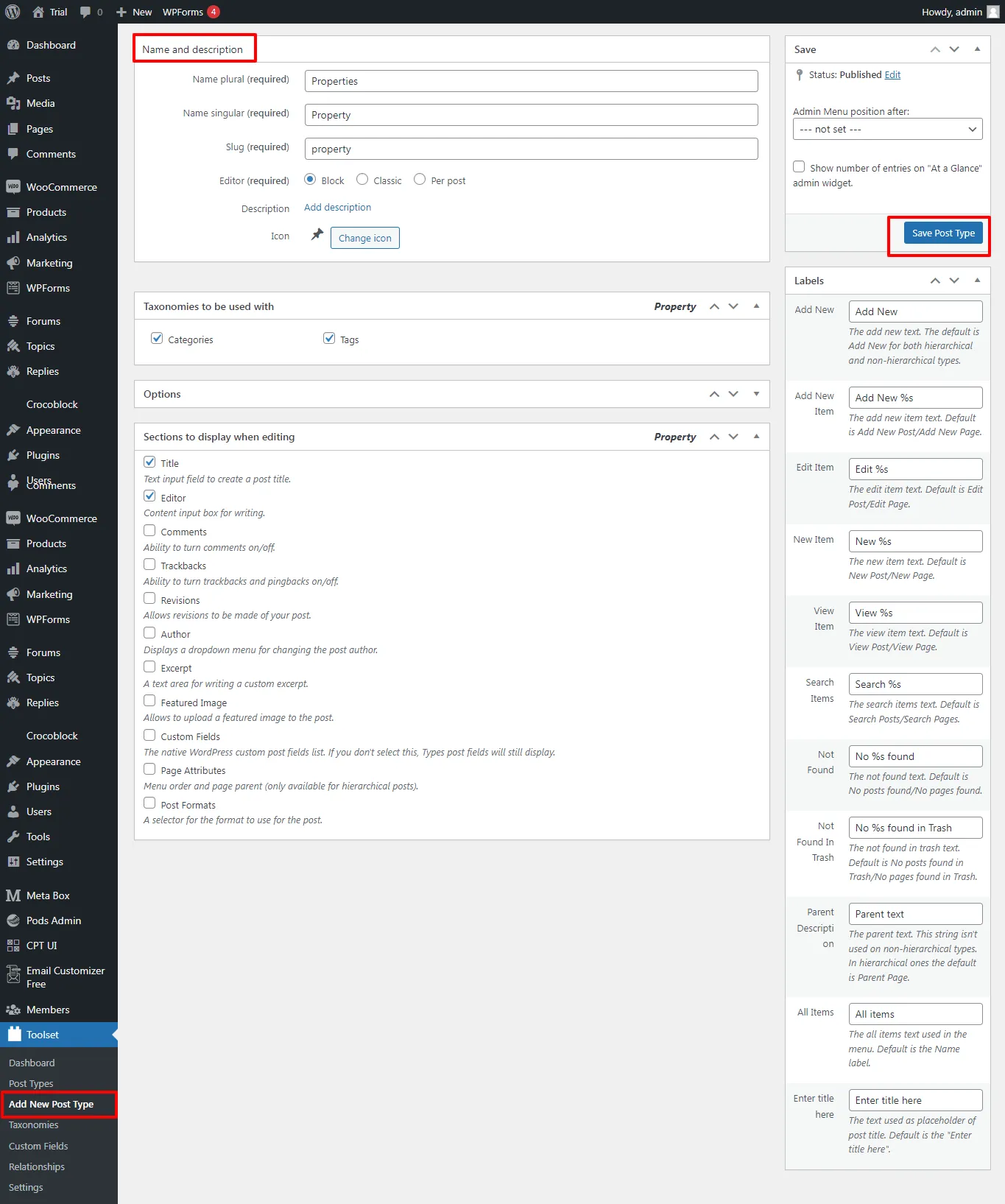Click the pushpin post type icon

[x=317, y=235]
